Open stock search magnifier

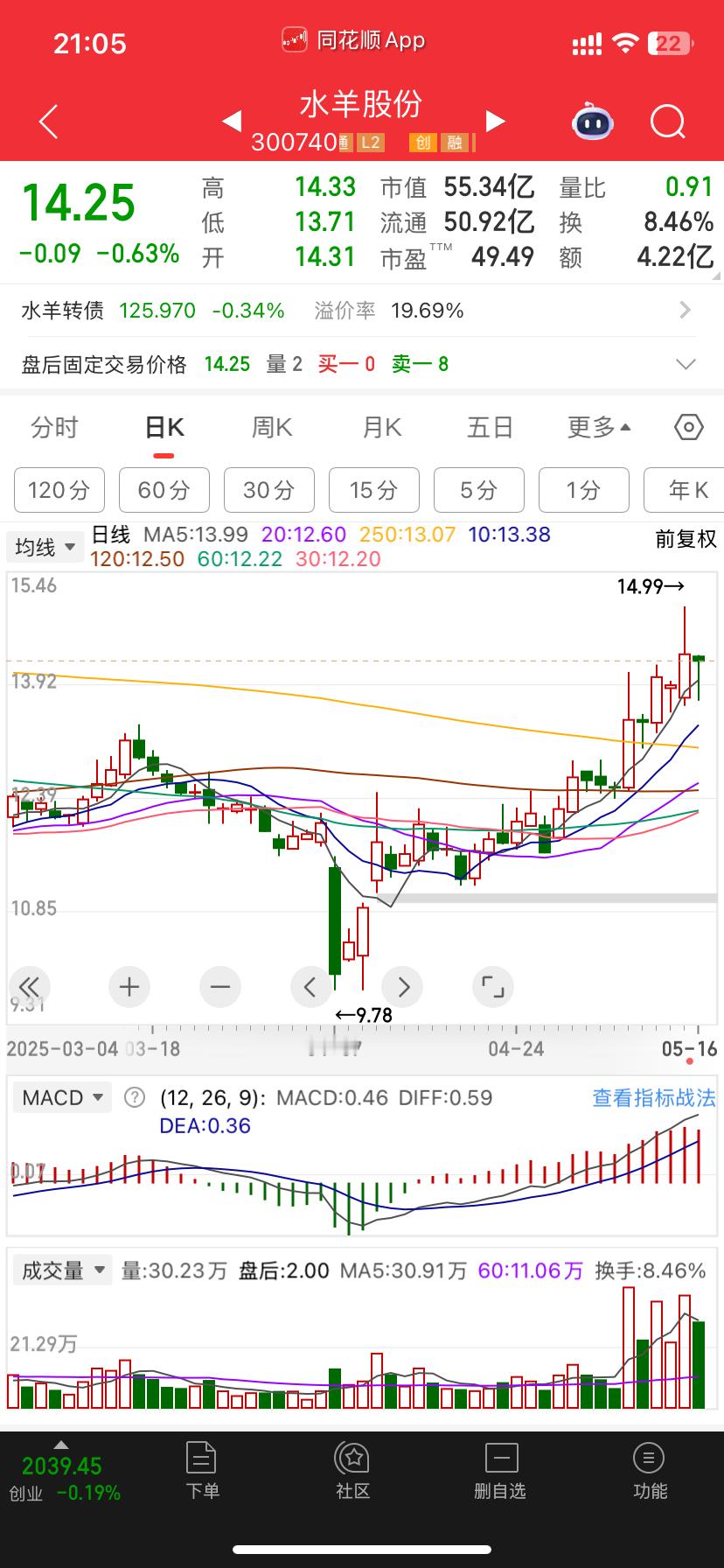coord(668,122)
